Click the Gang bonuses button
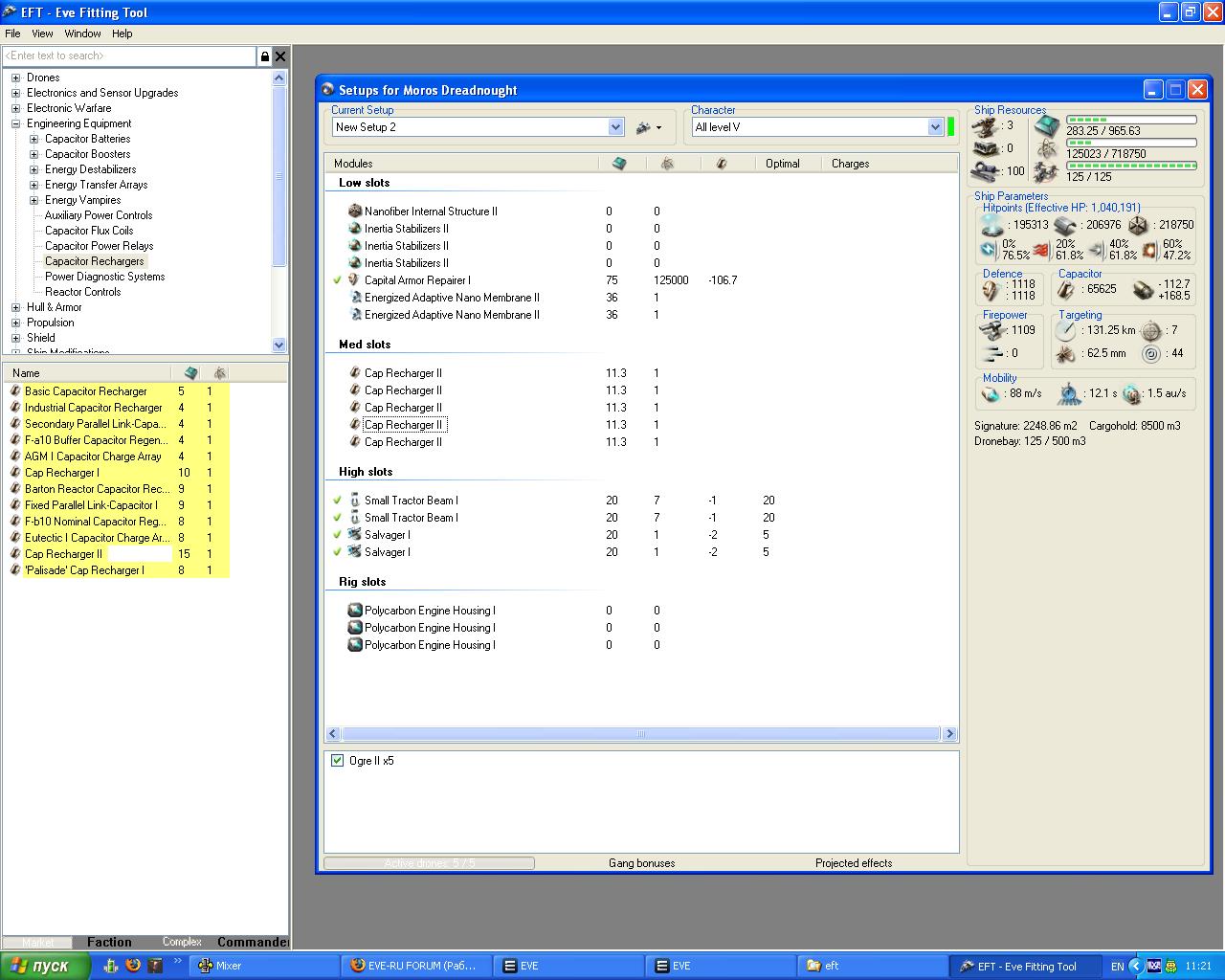Image resolution: width=1225 pixels, height=980 pixels. [641, 863]
